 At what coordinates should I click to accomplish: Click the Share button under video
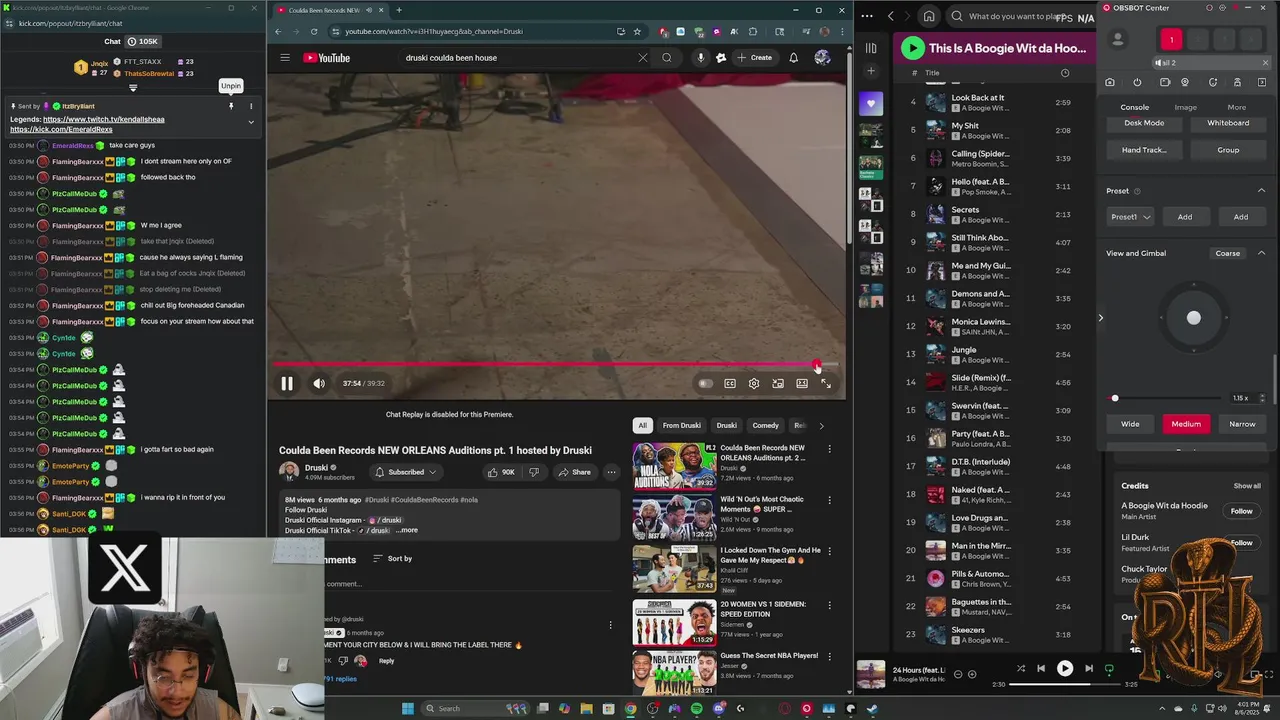[x=575, y=472]
